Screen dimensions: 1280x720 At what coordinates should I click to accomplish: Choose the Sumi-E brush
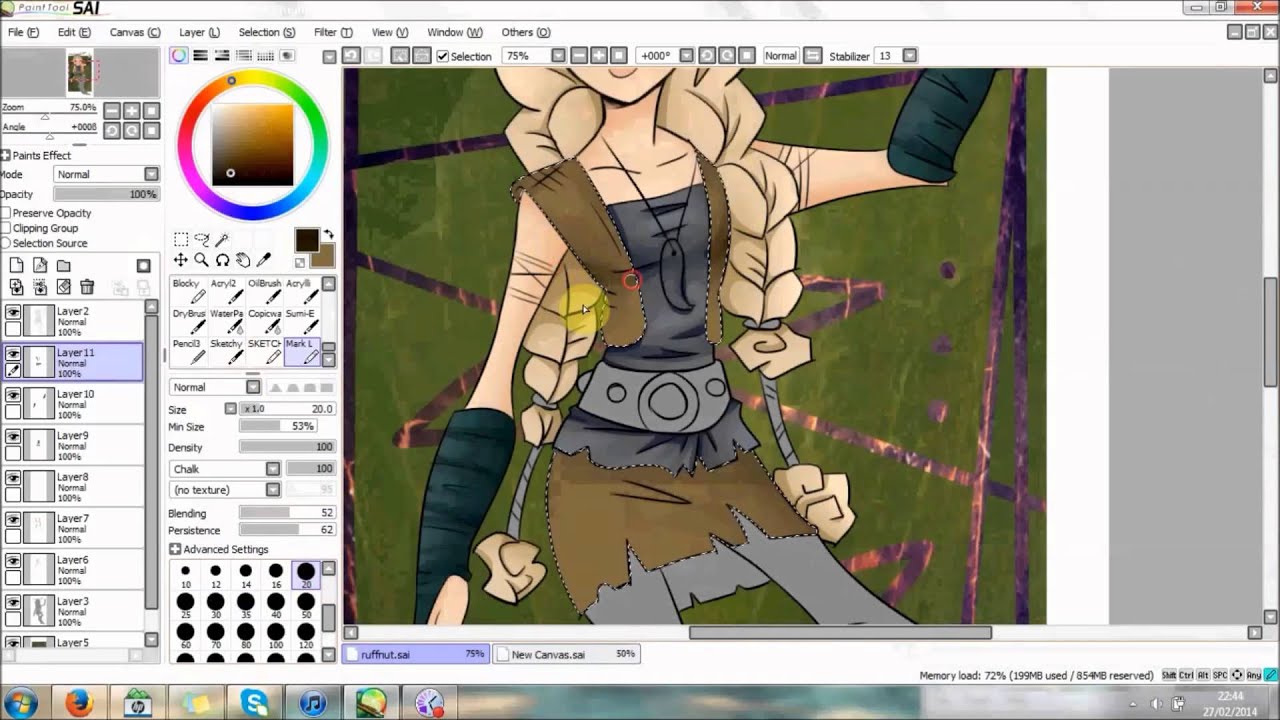(302, 321)
